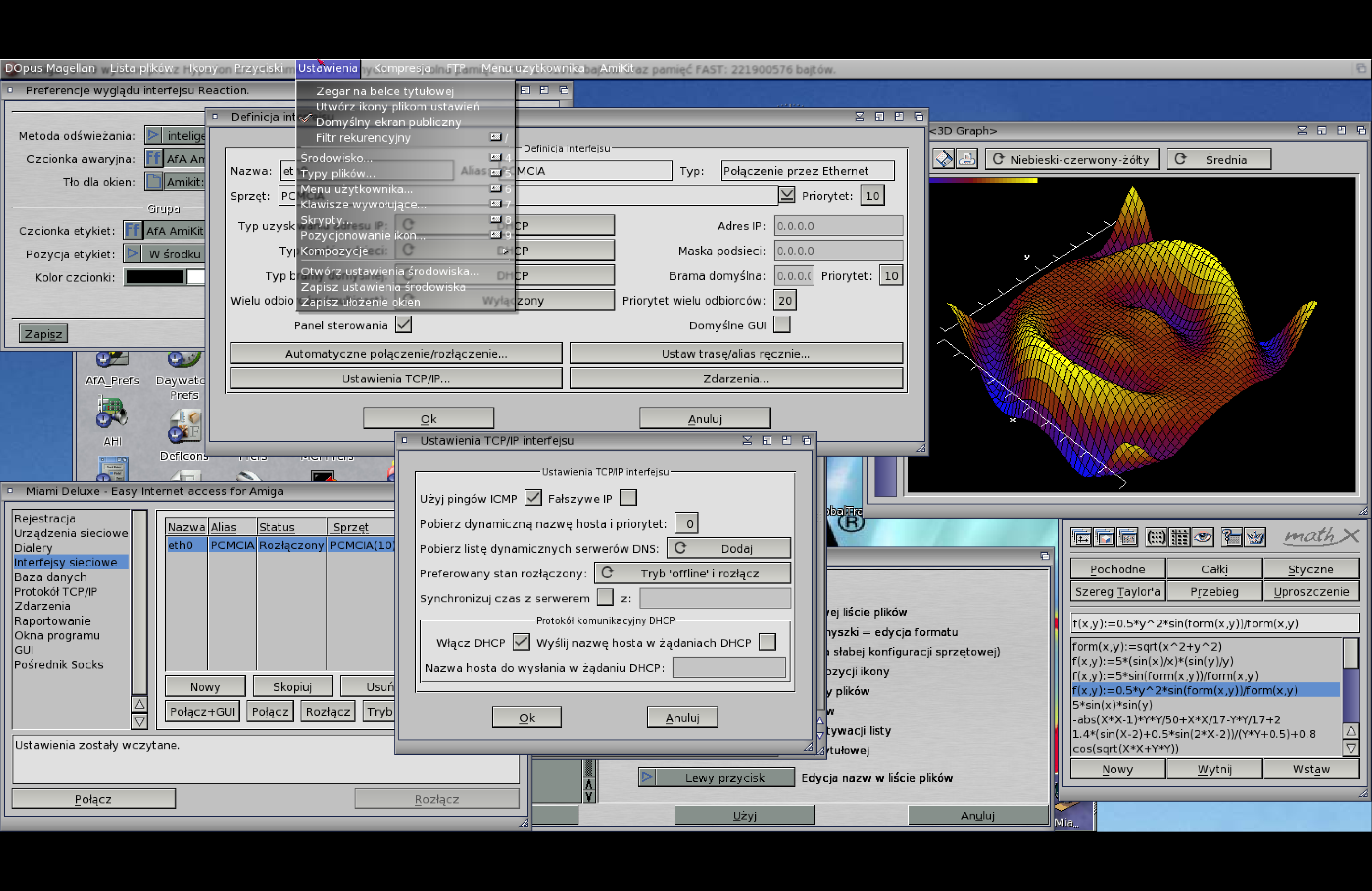Viewport: 1372px width, 891px height.
Task: Uncheck the Panel sterowania checkbox
Action: click(x=404, y=325)
